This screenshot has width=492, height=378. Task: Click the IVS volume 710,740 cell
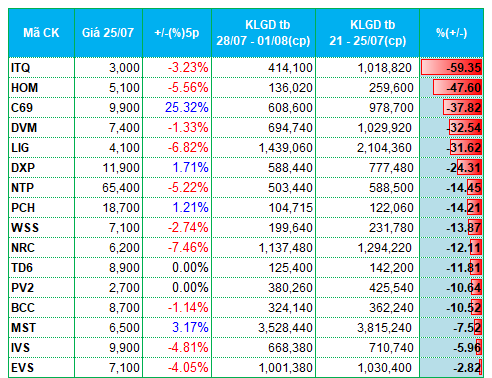coord(367,348)
